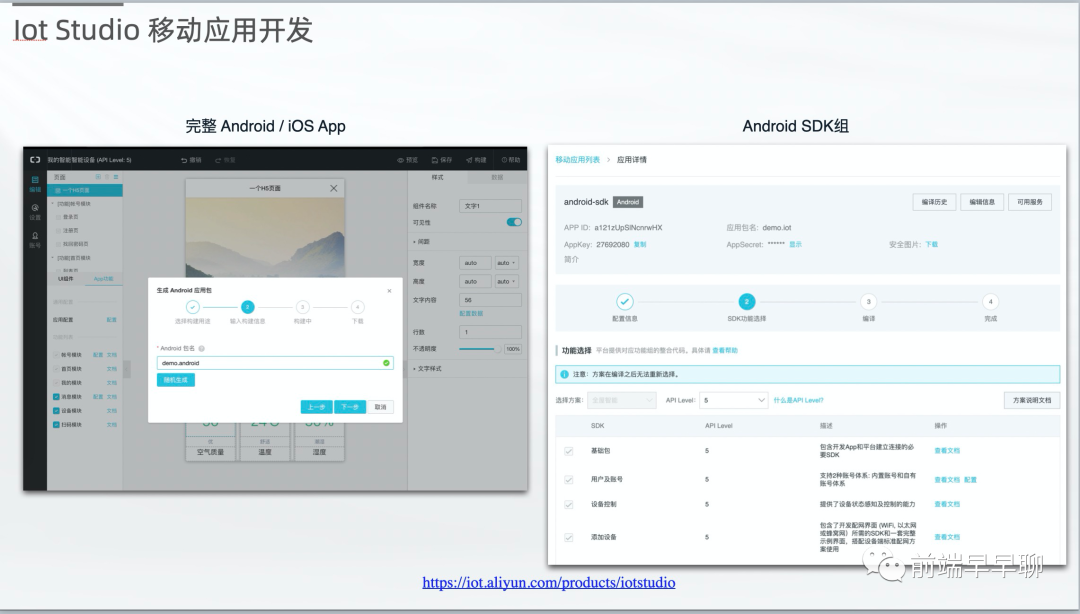Toggle the 基础包 SDK checkbox

569,451
